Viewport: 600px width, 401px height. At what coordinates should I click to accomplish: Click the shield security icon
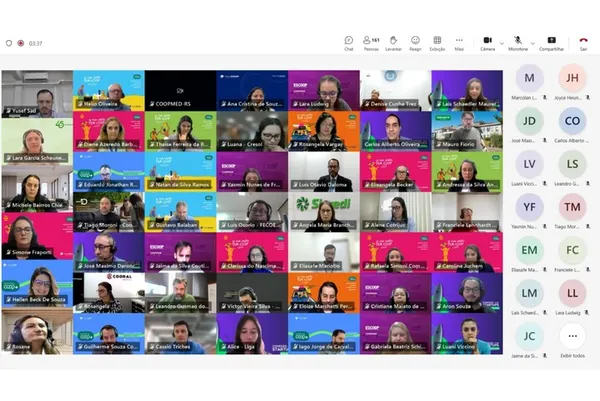(x=9, y=44)
